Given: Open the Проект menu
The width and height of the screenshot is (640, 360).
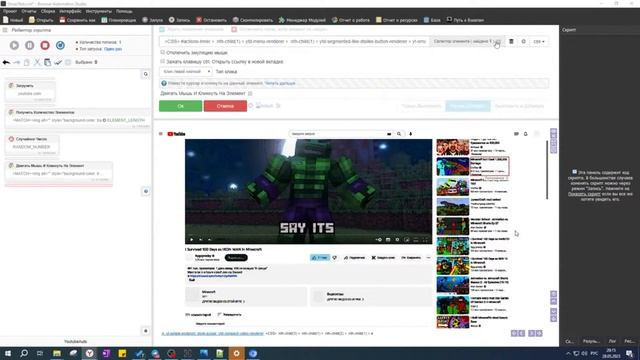Looking at the screenshot, I should click(x=10, y=11).
